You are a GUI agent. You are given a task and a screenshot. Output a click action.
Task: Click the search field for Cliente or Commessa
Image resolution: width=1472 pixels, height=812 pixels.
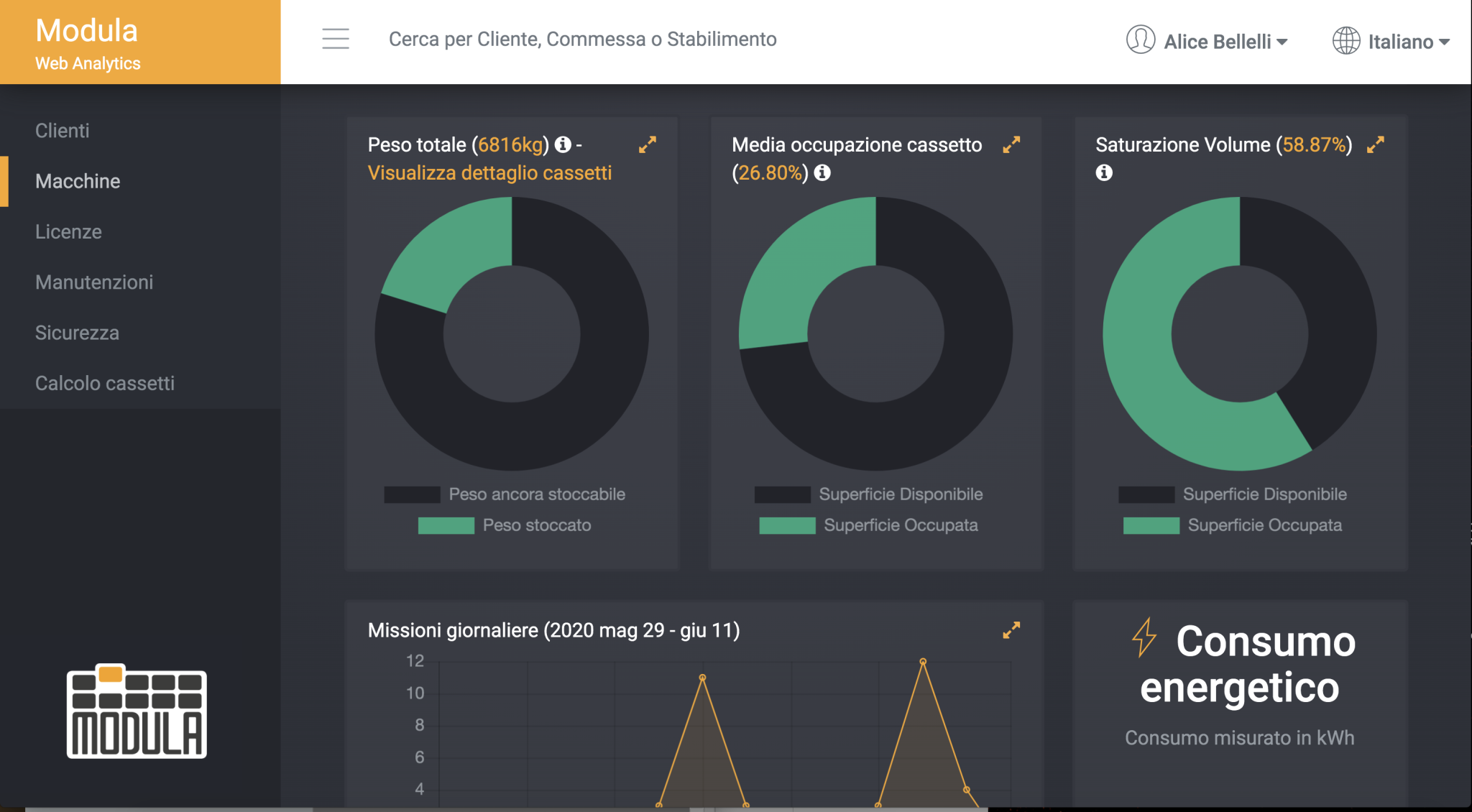tap(583, 40)
